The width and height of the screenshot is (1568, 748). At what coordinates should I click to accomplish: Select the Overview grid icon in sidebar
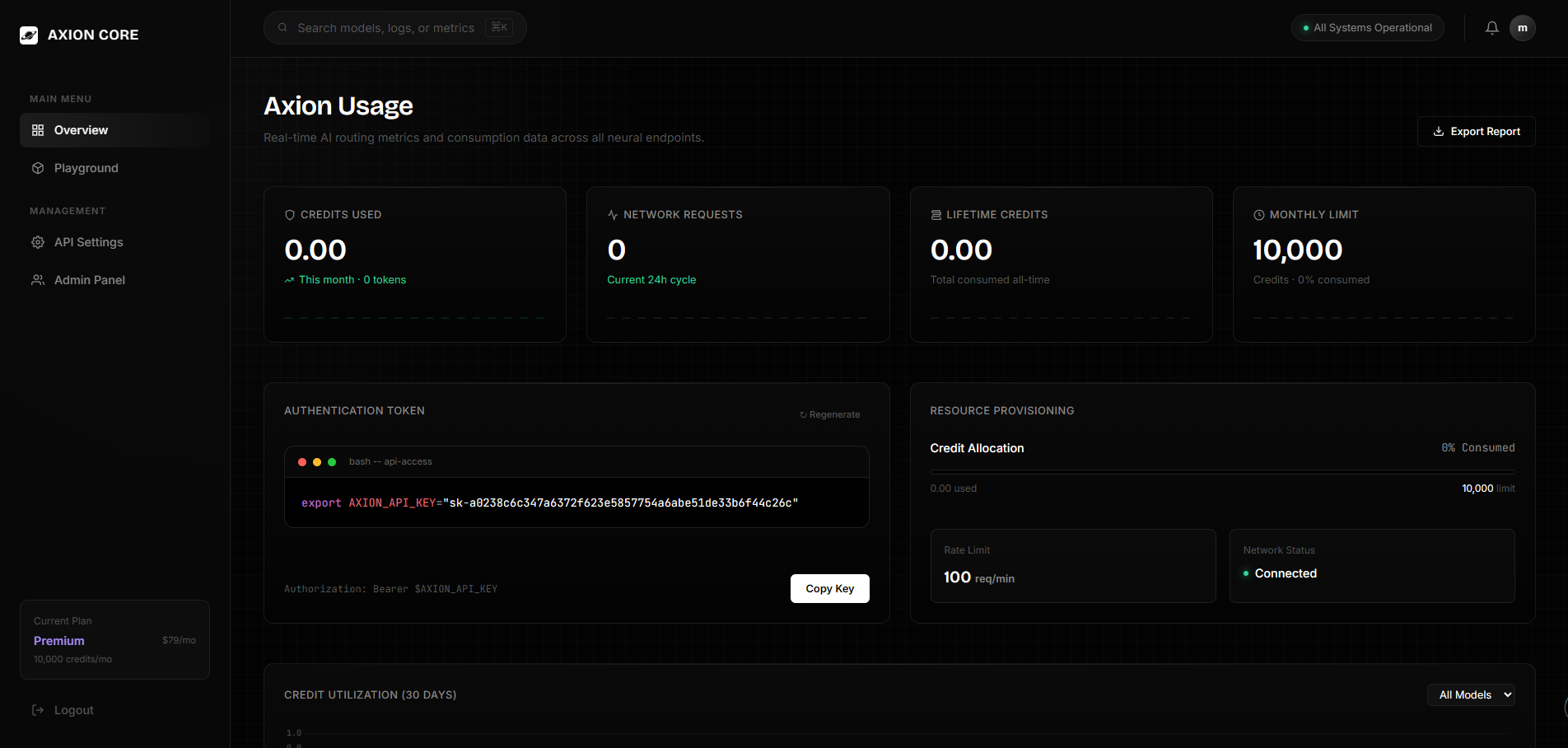[x=38, y=129]
